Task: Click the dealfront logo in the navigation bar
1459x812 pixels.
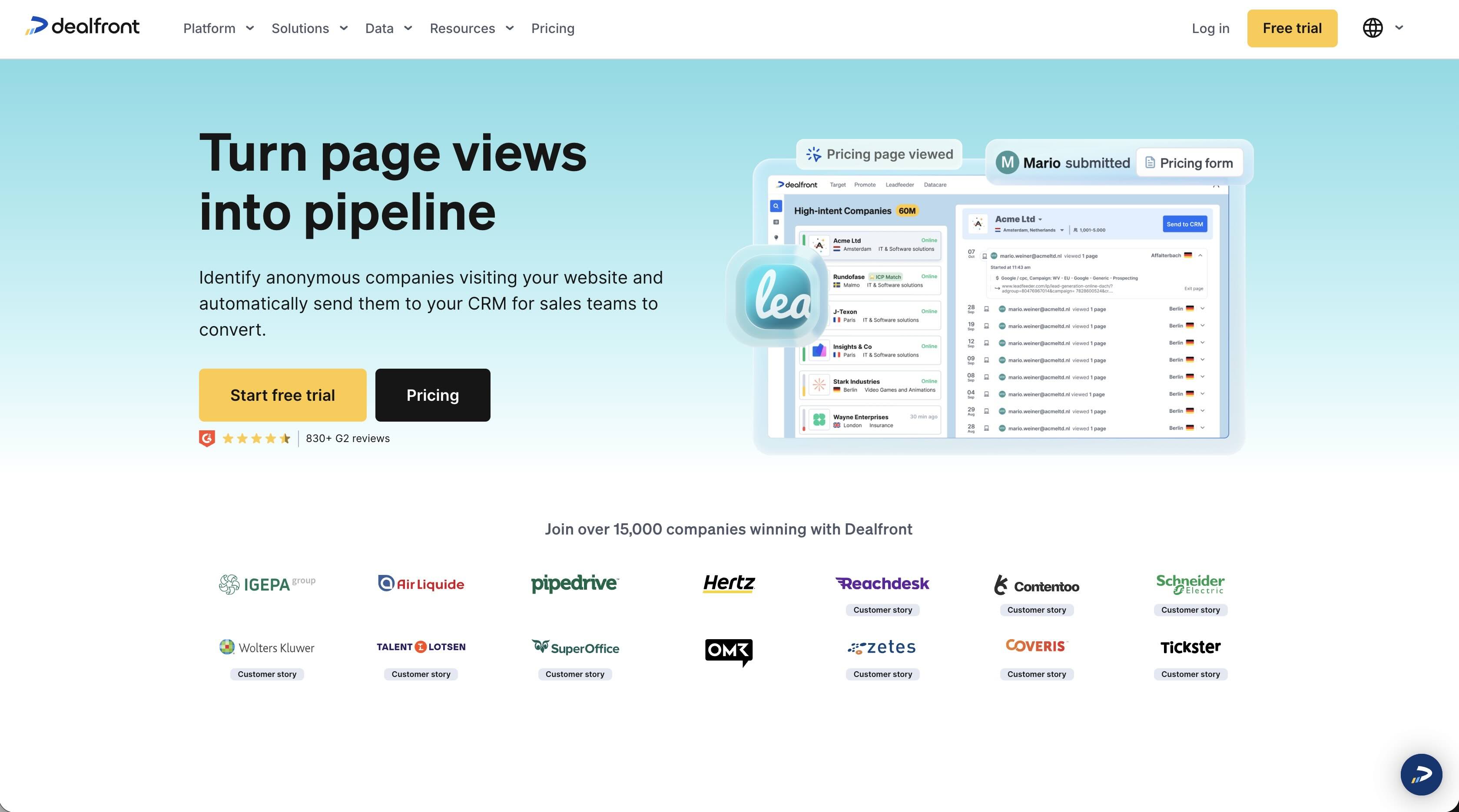Action: click(82, 26)
